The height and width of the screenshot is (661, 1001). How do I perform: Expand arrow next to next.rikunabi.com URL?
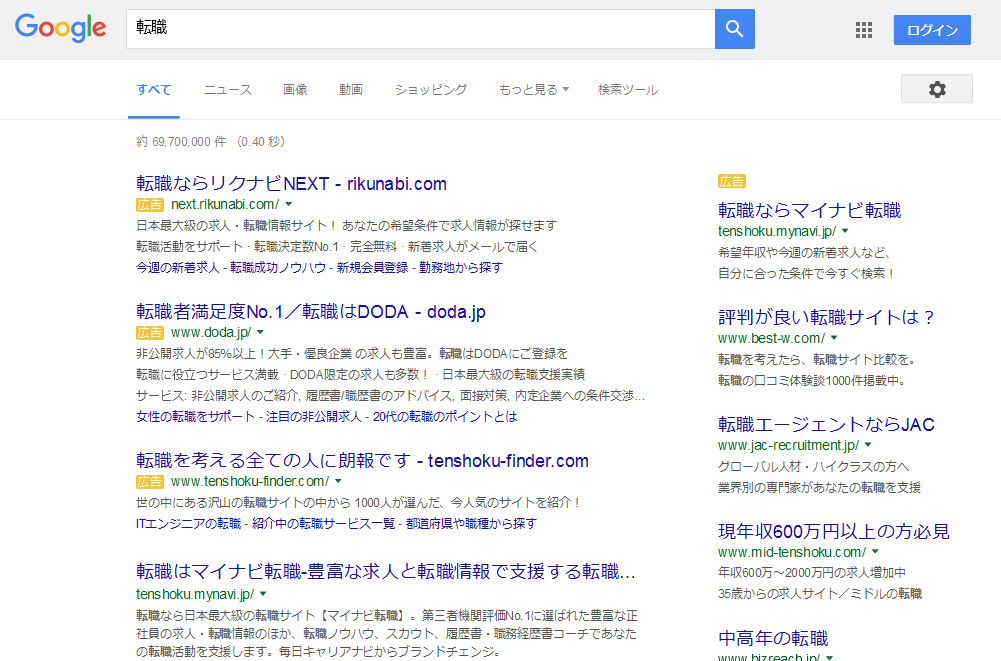289,205
